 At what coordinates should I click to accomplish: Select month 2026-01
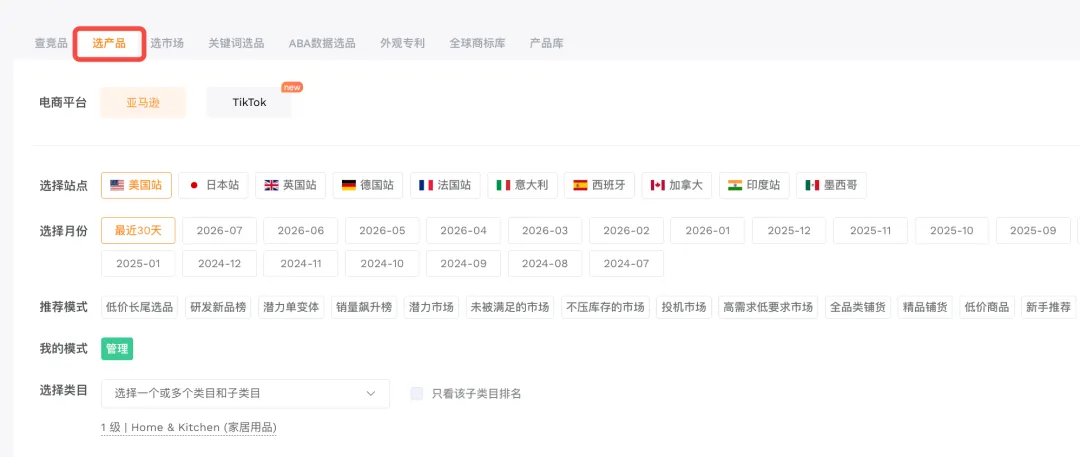(x=708, y=230)
